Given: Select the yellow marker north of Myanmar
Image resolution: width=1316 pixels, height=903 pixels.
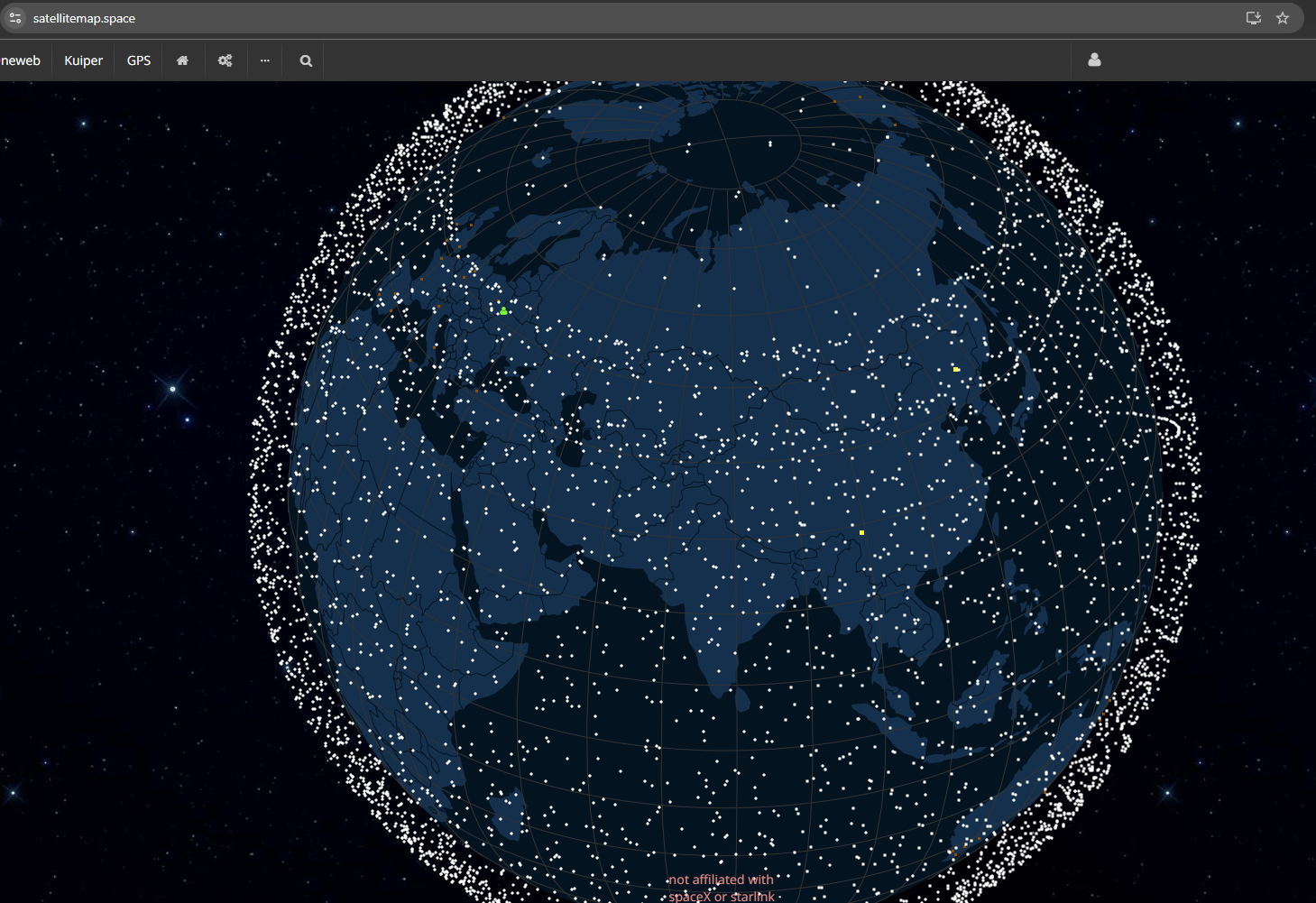Looking at the screenshot, I should point(861,532).
